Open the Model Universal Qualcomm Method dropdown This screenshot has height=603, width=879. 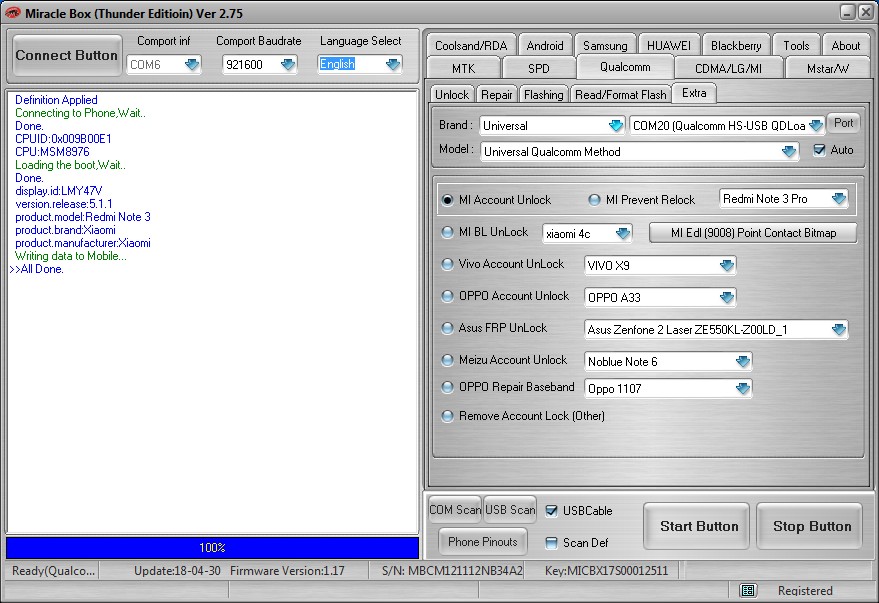(789, 151)
